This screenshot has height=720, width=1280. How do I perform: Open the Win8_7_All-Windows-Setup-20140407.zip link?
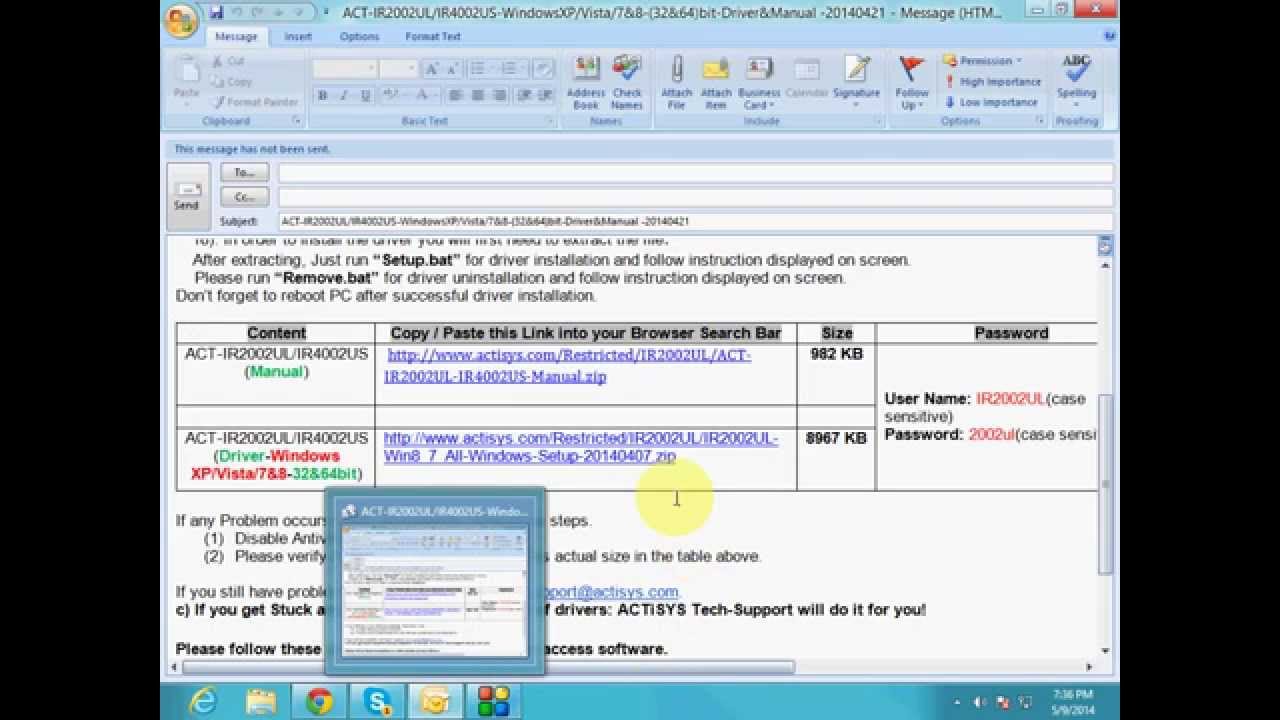coord(580,447)
